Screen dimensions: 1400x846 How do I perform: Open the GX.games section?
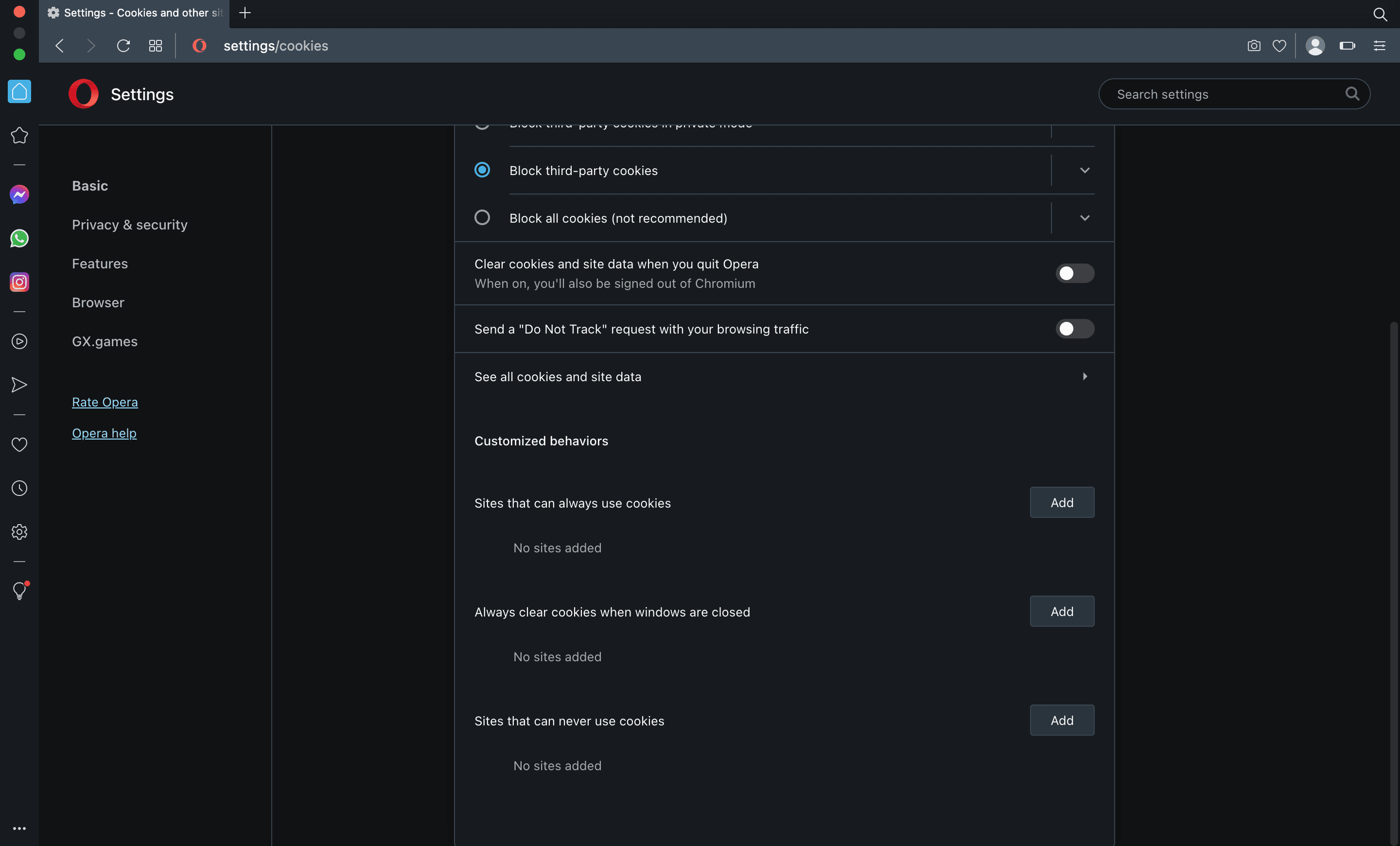(105, 341)
